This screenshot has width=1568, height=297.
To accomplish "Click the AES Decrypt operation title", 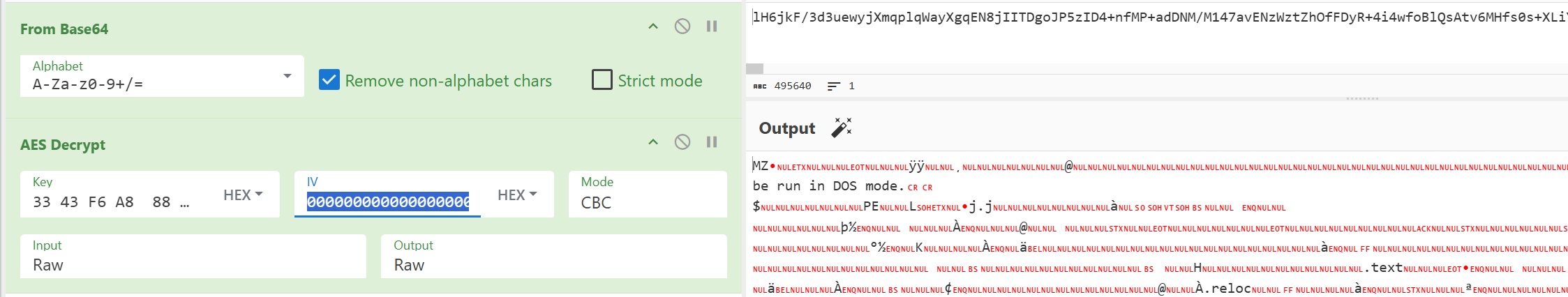I will pyautogui.click(x=63, y=145).
